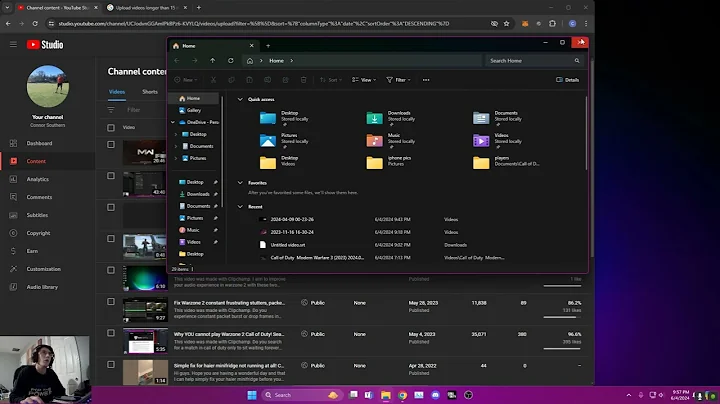Toggle the Details pane in Explorer
The height and width of the screenshot is (404, 720).
point(568,80)
